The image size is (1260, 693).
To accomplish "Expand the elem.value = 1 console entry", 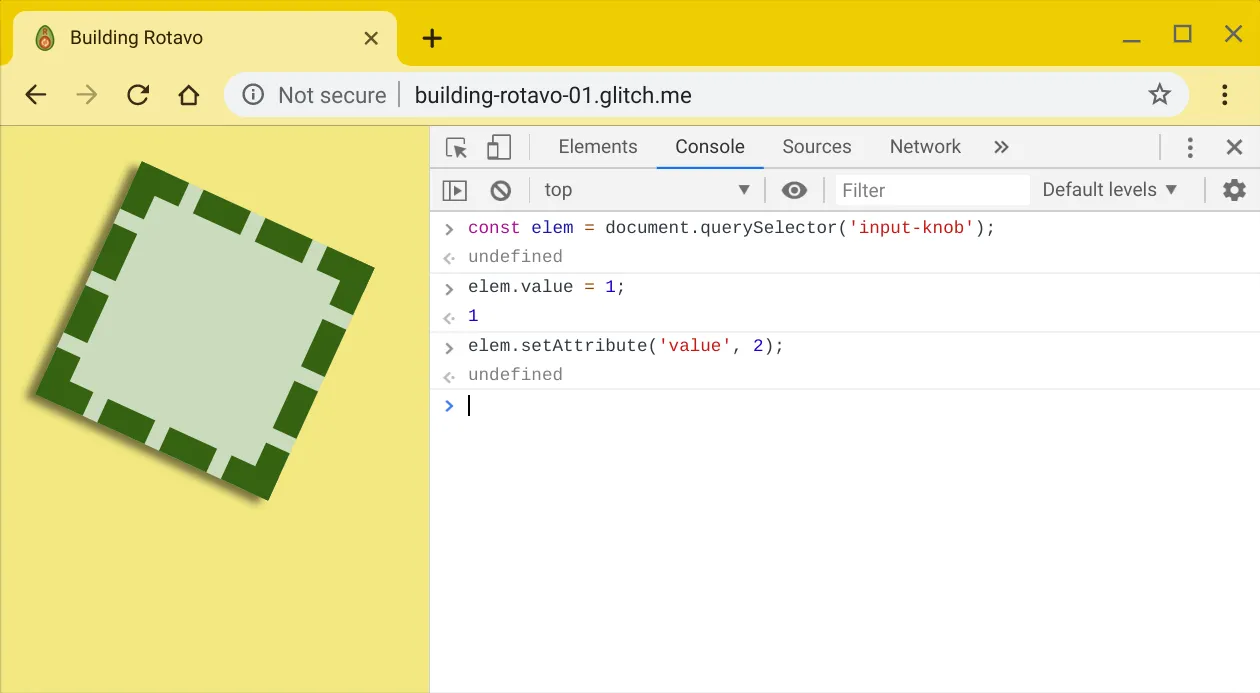I will coord(447,287).
